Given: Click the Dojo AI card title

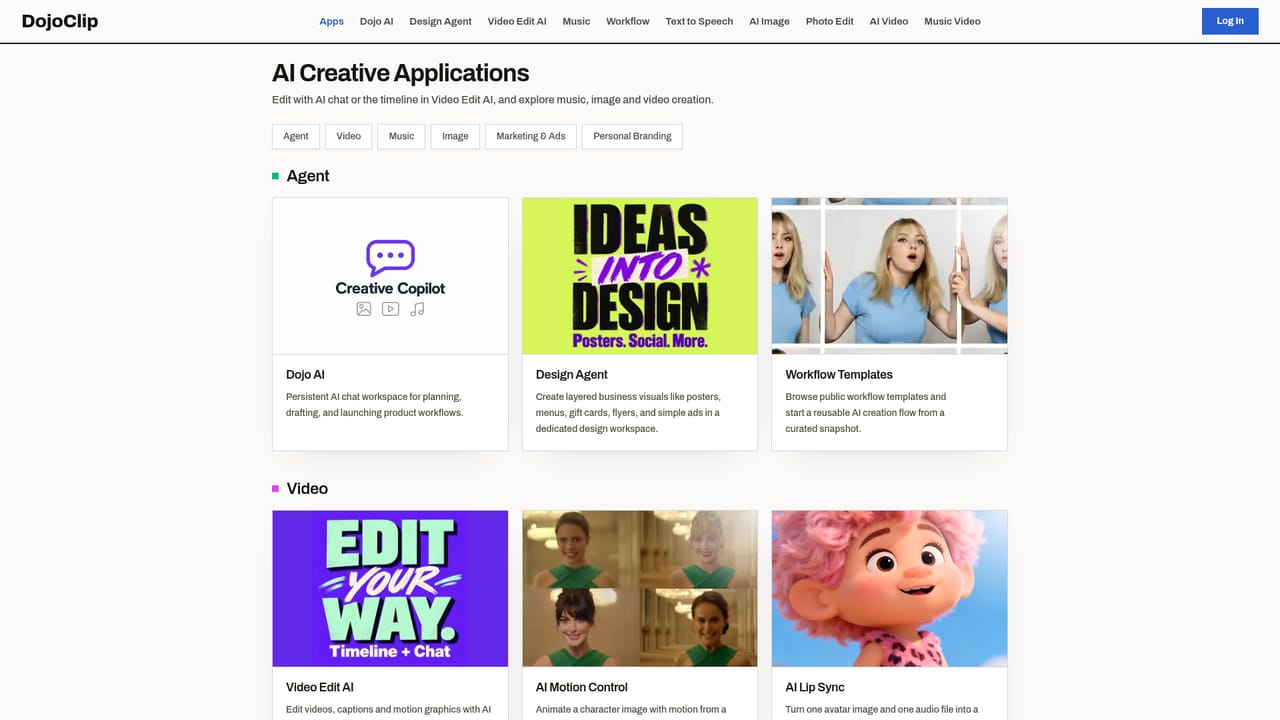Looking at the screenshot, I should (305, 374).
